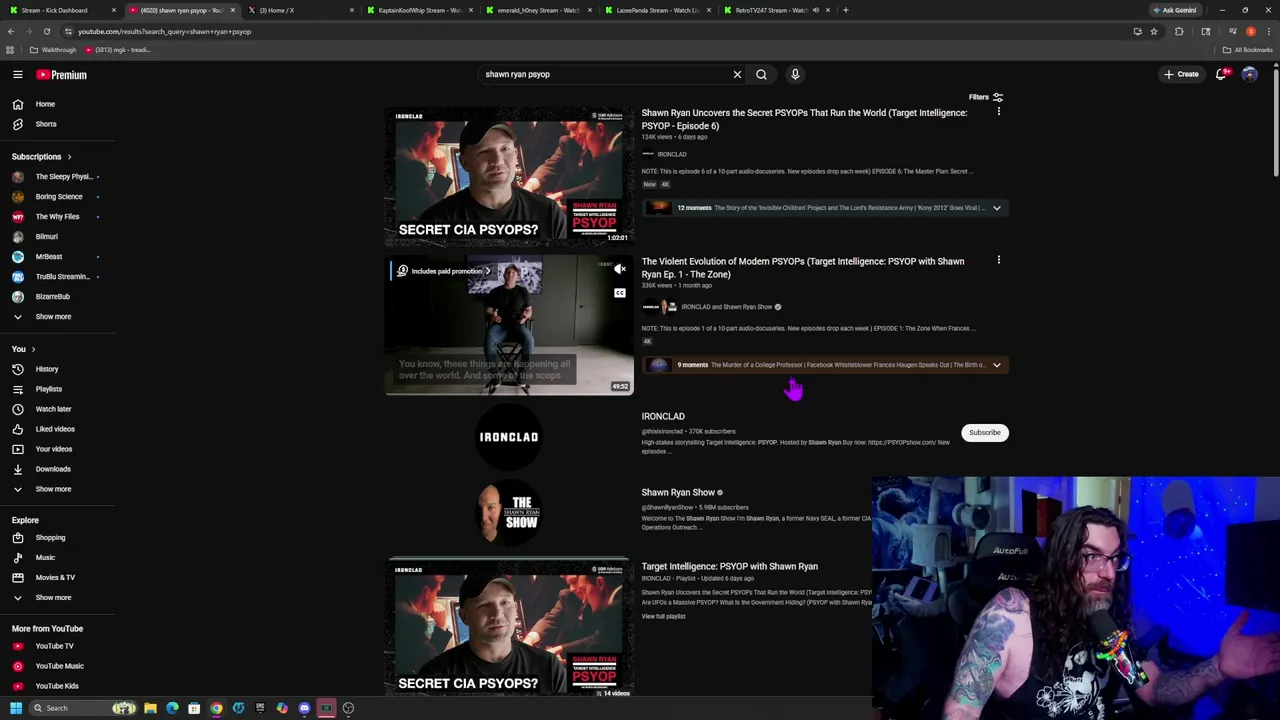Open YouTube Kids

(57, 686)
